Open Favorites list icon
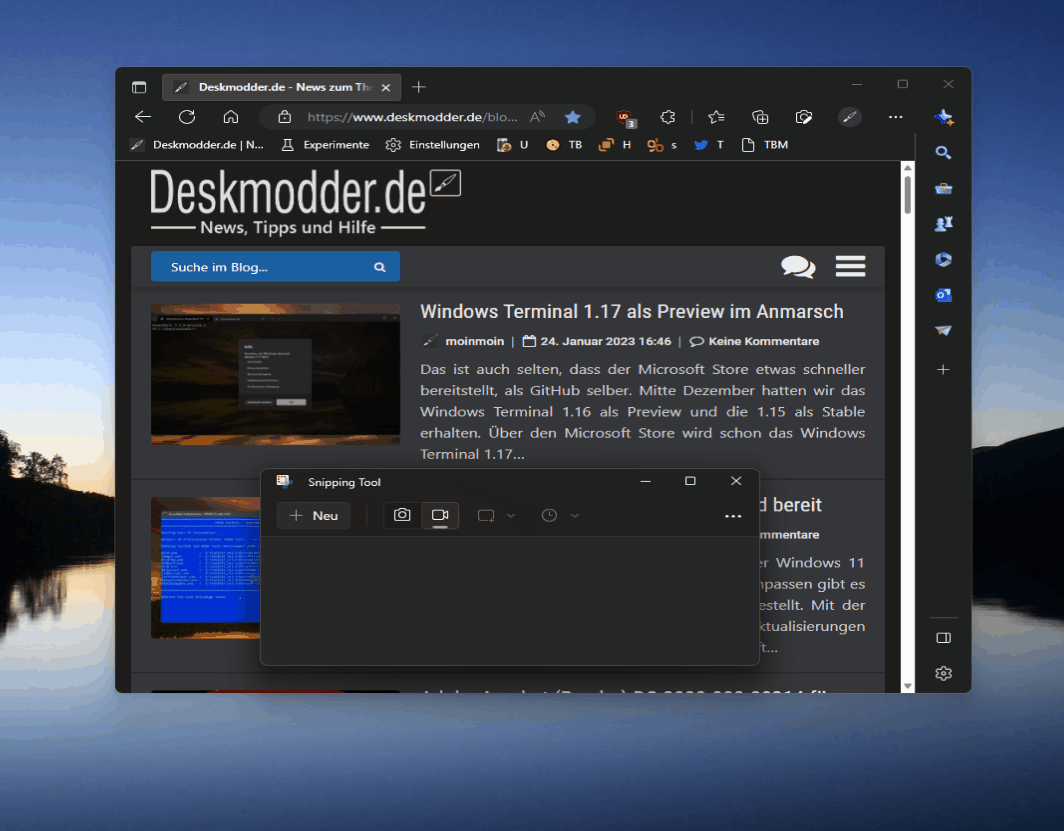This screenshot has width=1064, height=831. (716, 117)
